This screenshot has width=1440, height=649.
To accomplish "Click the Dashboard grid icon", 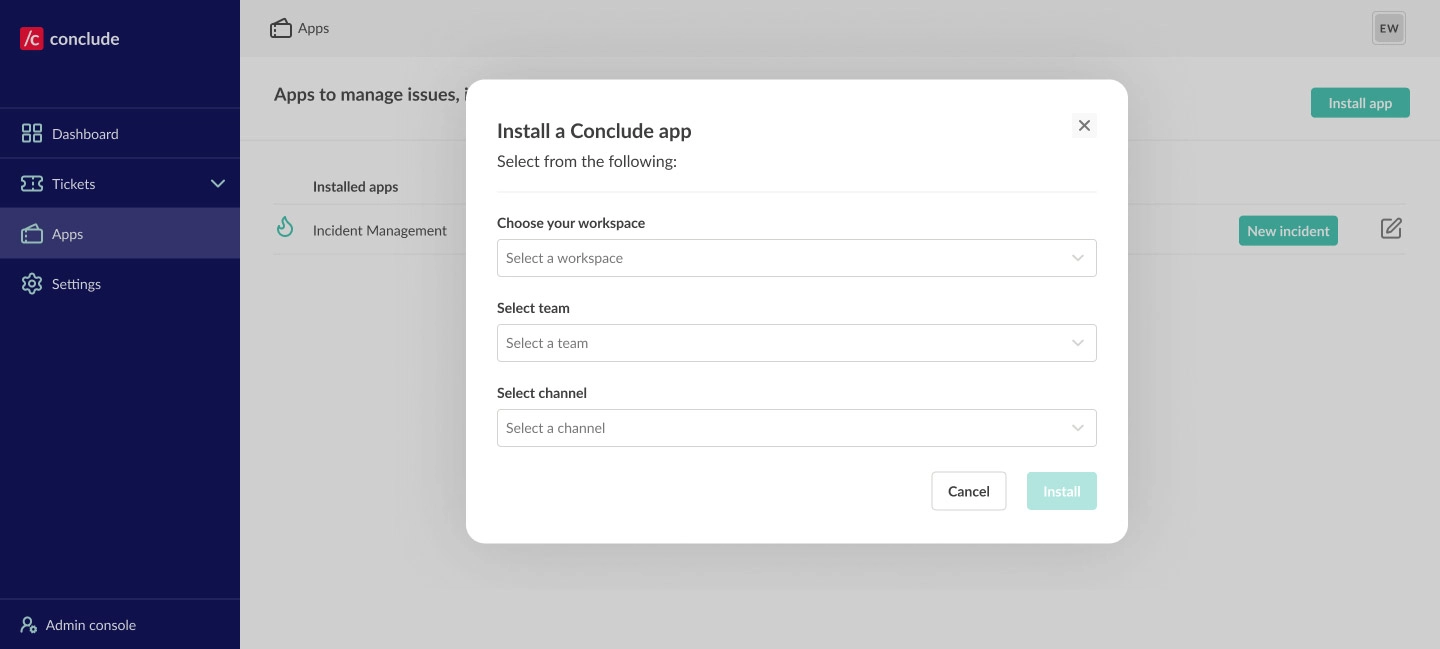I will 32,134.
